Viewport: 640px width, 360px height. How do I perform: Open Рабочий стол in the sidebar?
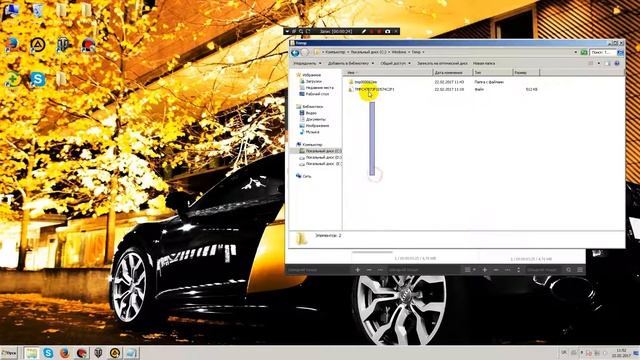coord(317,94)
